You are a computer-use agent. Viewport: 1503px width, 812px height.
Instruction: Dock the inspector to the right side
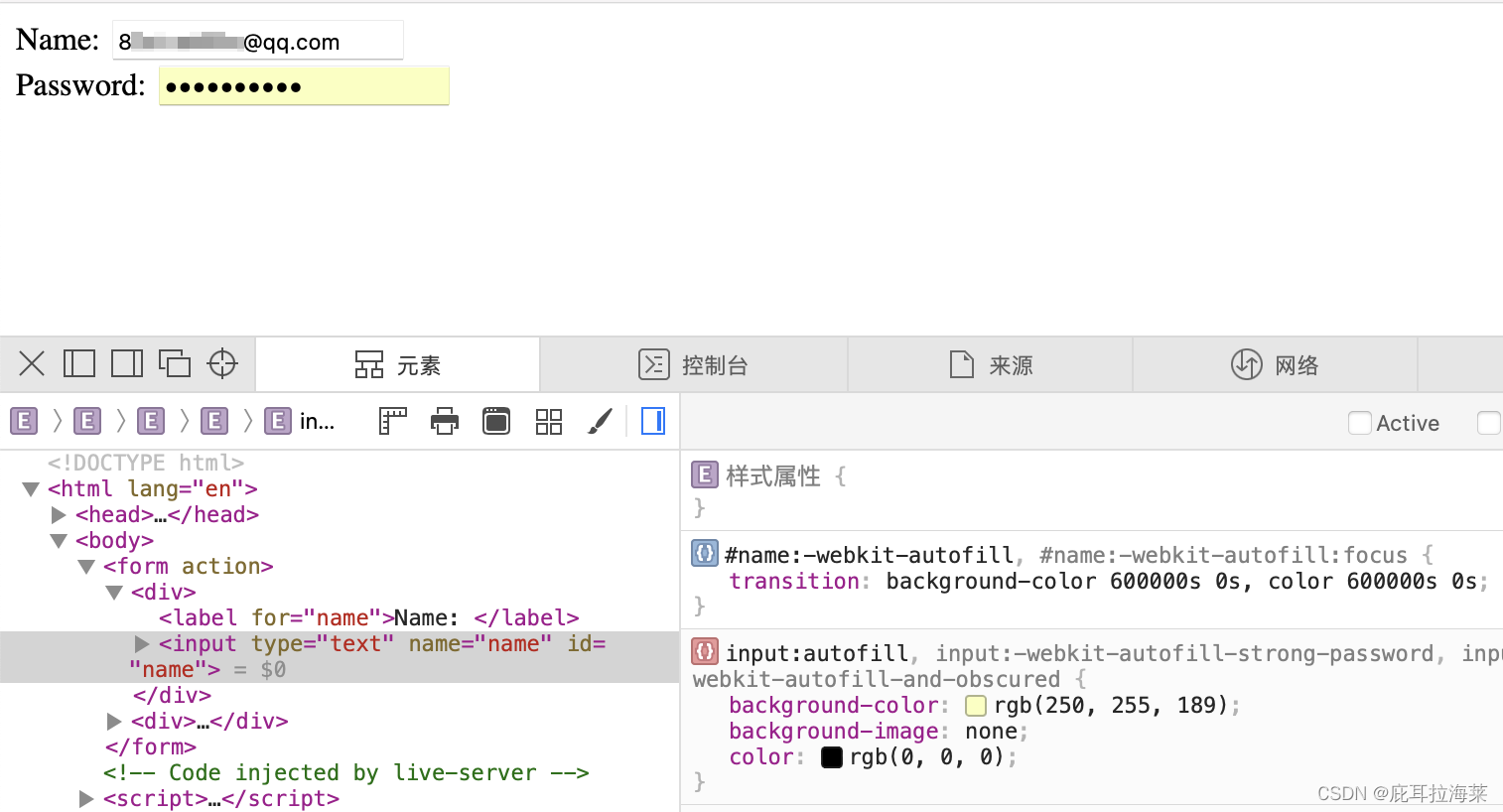pos(127,363)
